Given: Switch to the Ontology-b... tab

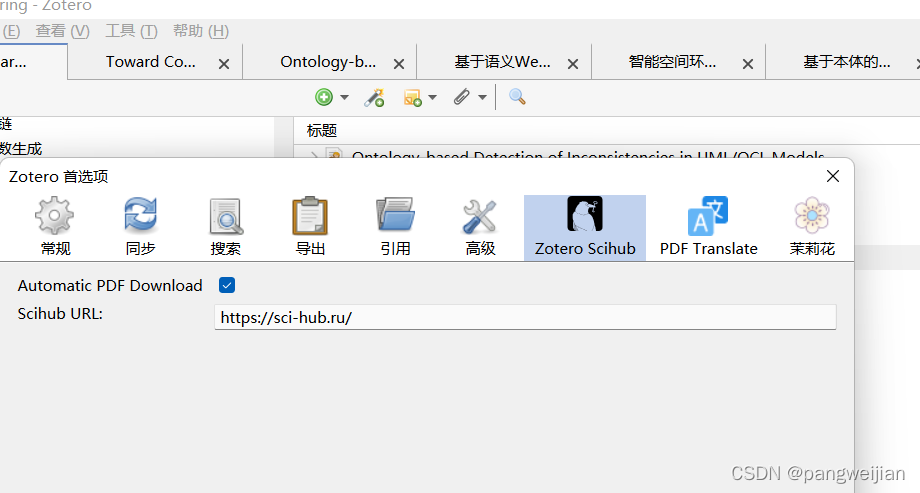Looking at the screenshot, I should (328, 62).
